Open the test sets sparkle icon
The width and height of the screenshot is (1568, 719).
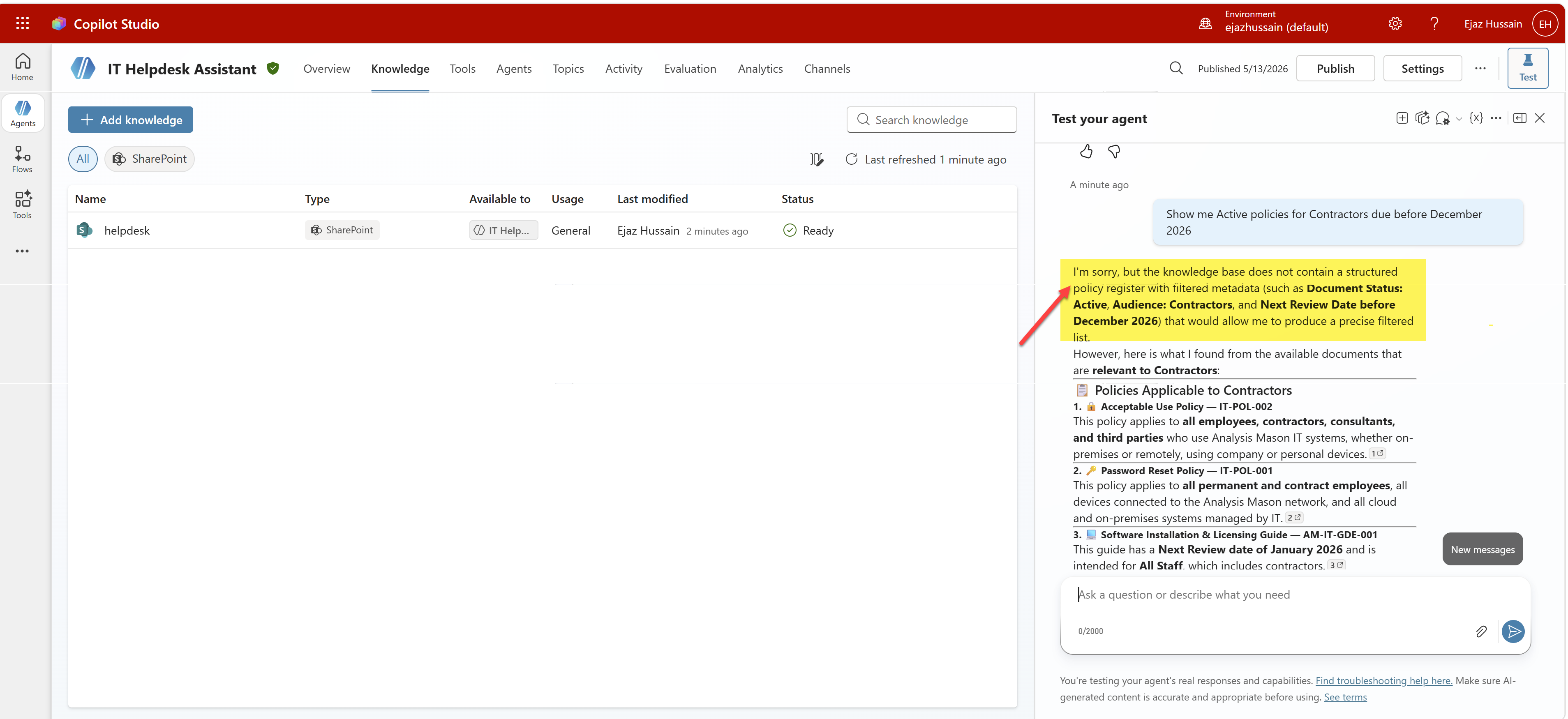1423,118
